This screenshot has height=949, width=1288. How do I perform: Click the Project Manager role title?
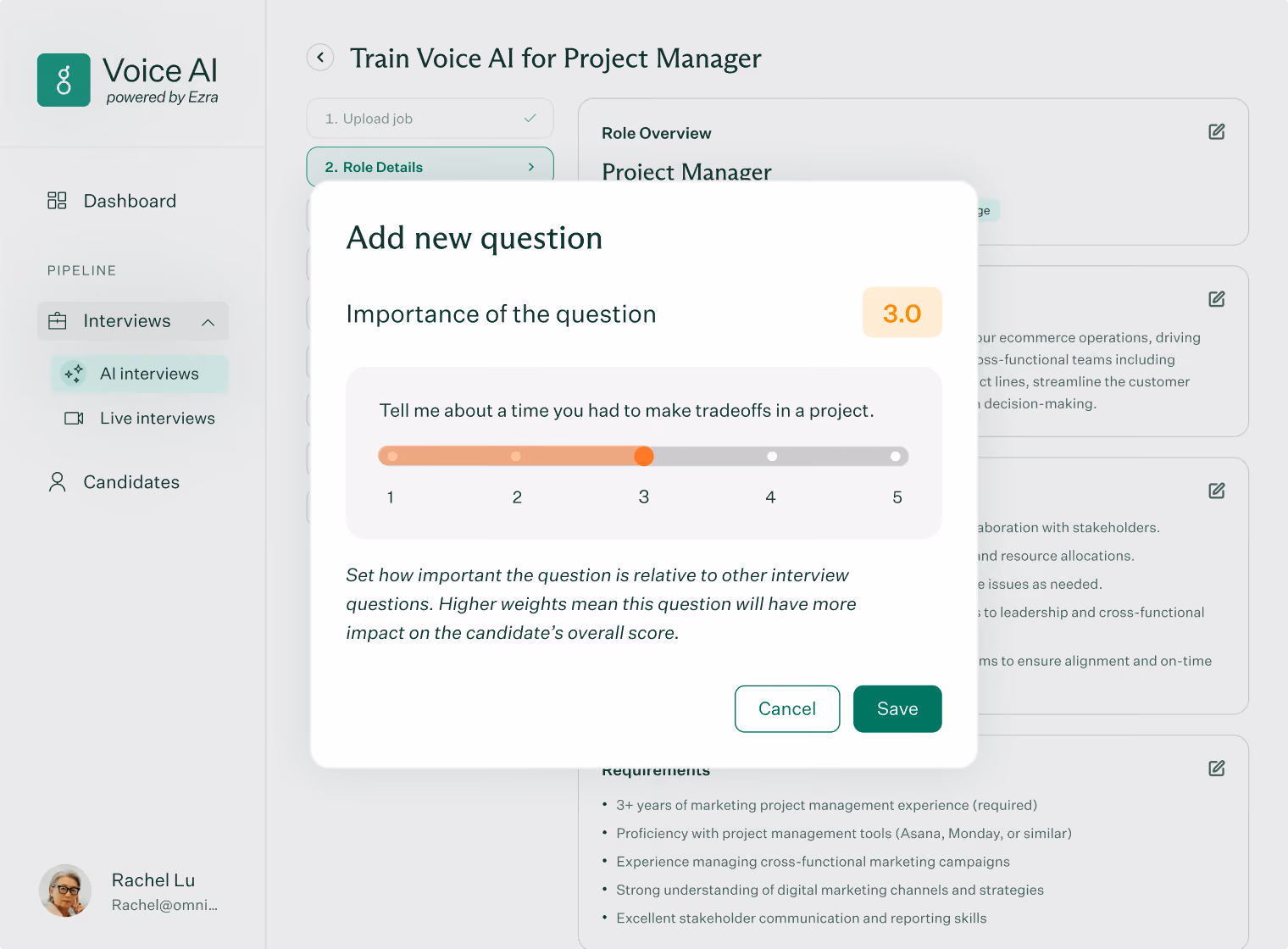click(686, 171)
